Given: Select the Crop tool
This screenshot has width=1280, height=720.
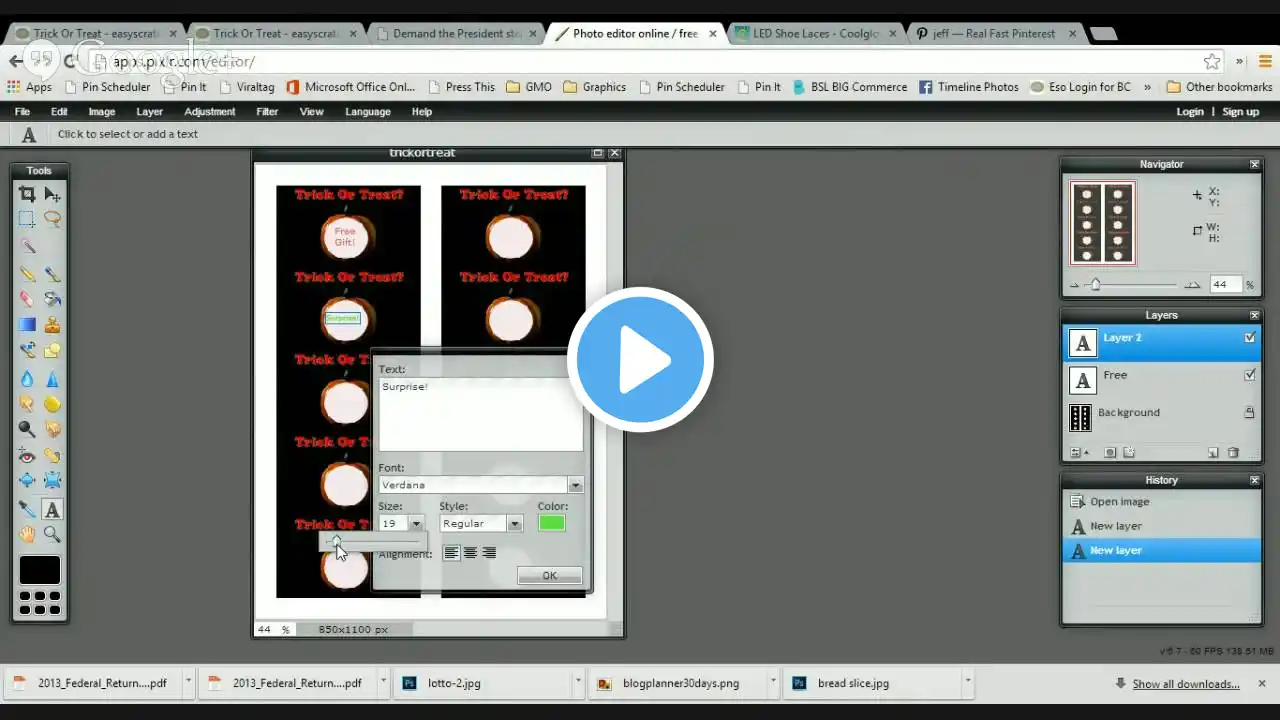Looking at the screenshot, I should [x=27, y=194].
